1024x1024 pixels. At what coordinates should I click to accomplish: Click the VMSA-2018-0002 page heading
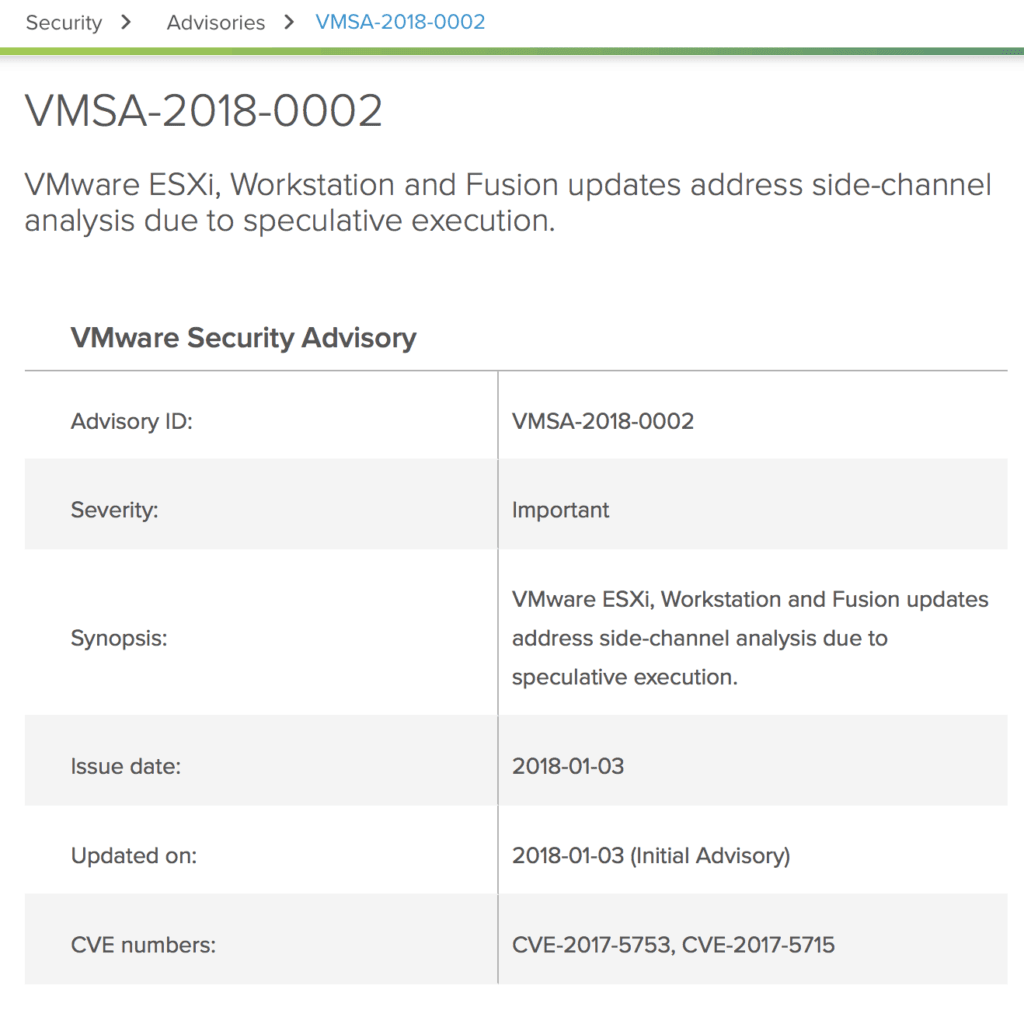(203, 110)
